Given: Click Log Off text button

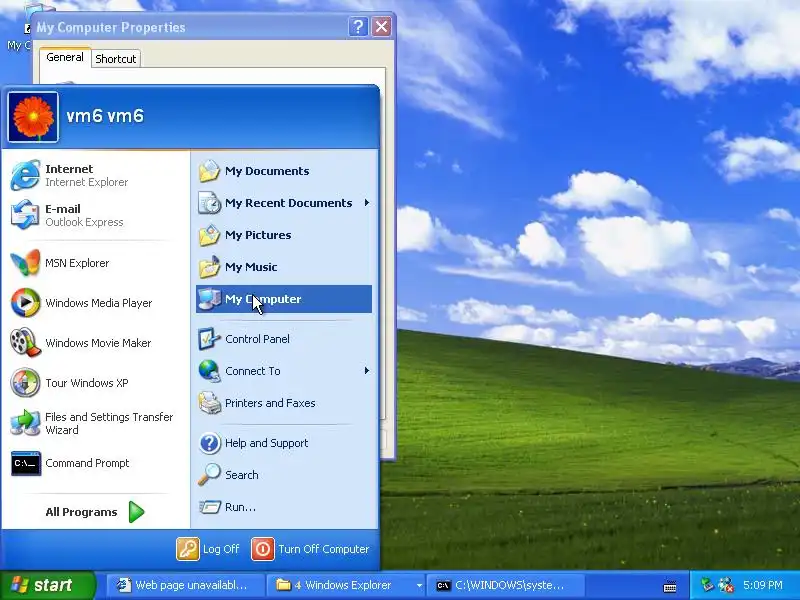Looking at the screenshot, I should tap(221, 549).
